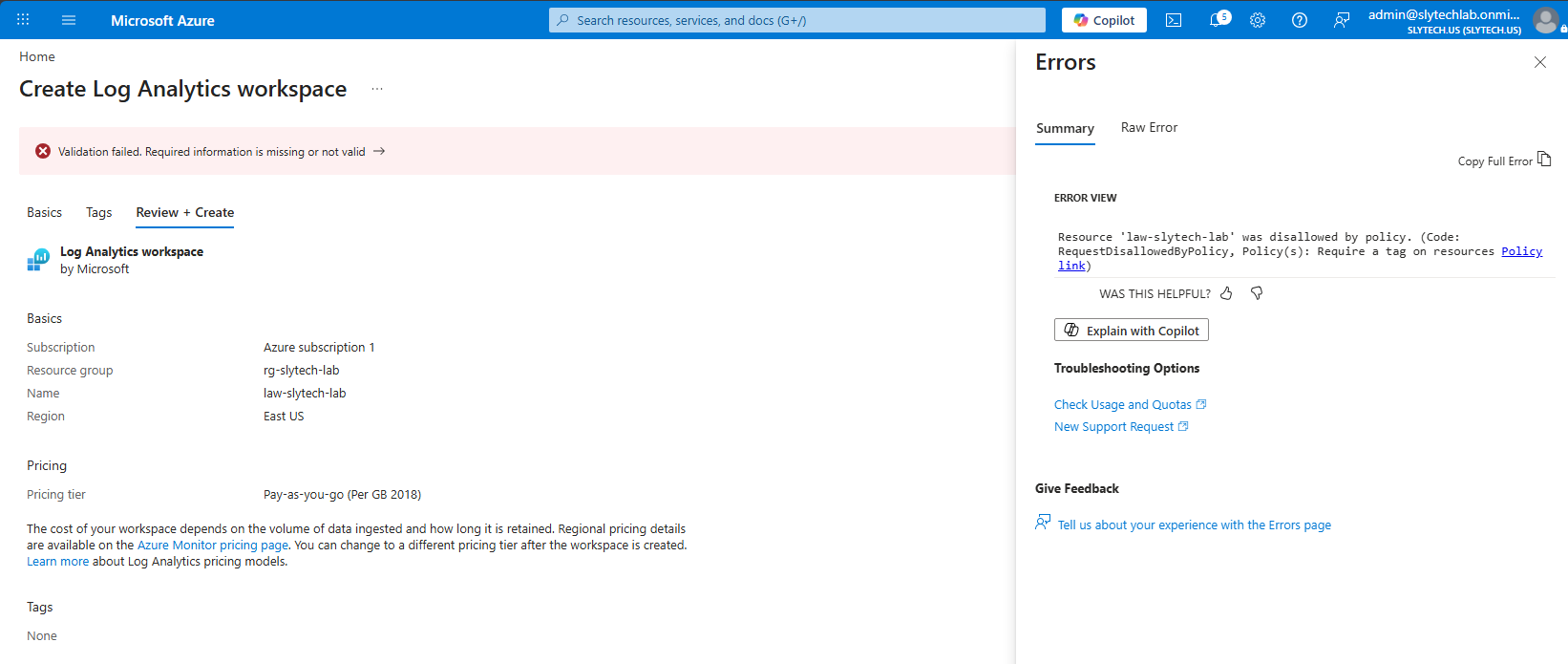Viewport: 1568px width, 664px height.
Task: Select the Review + Create tab
Action: [x=185, y=212]
